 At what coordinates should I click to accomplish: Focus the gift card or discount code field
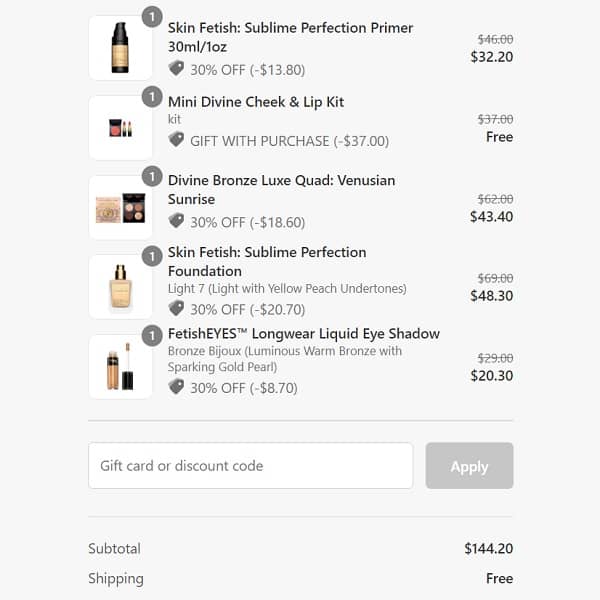pos(250,466)
